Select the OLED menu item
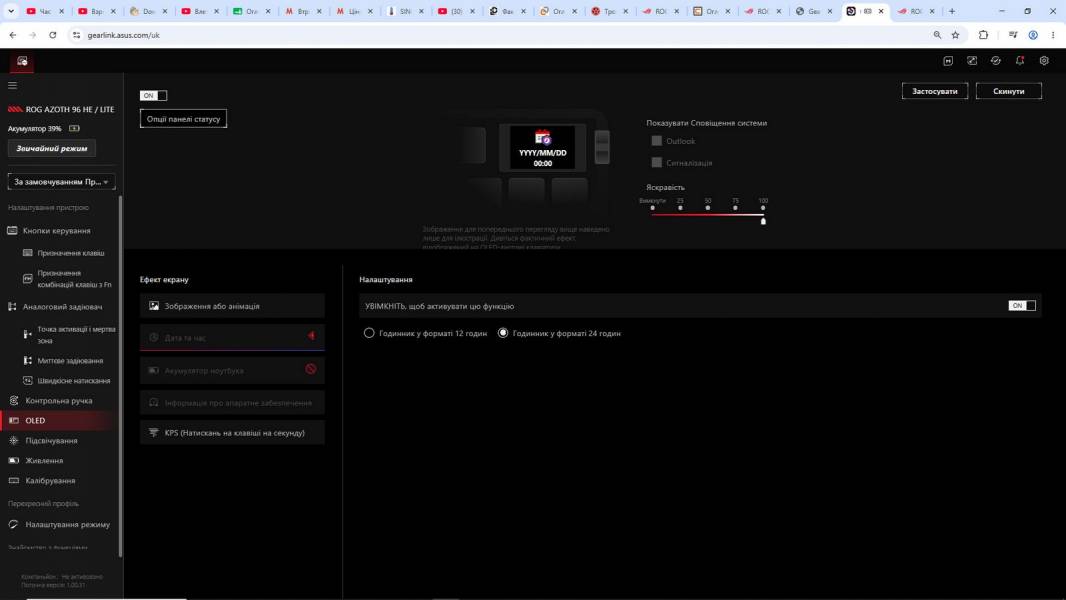Viewport: 1066px width, 600px height. [x=58, y=421]
